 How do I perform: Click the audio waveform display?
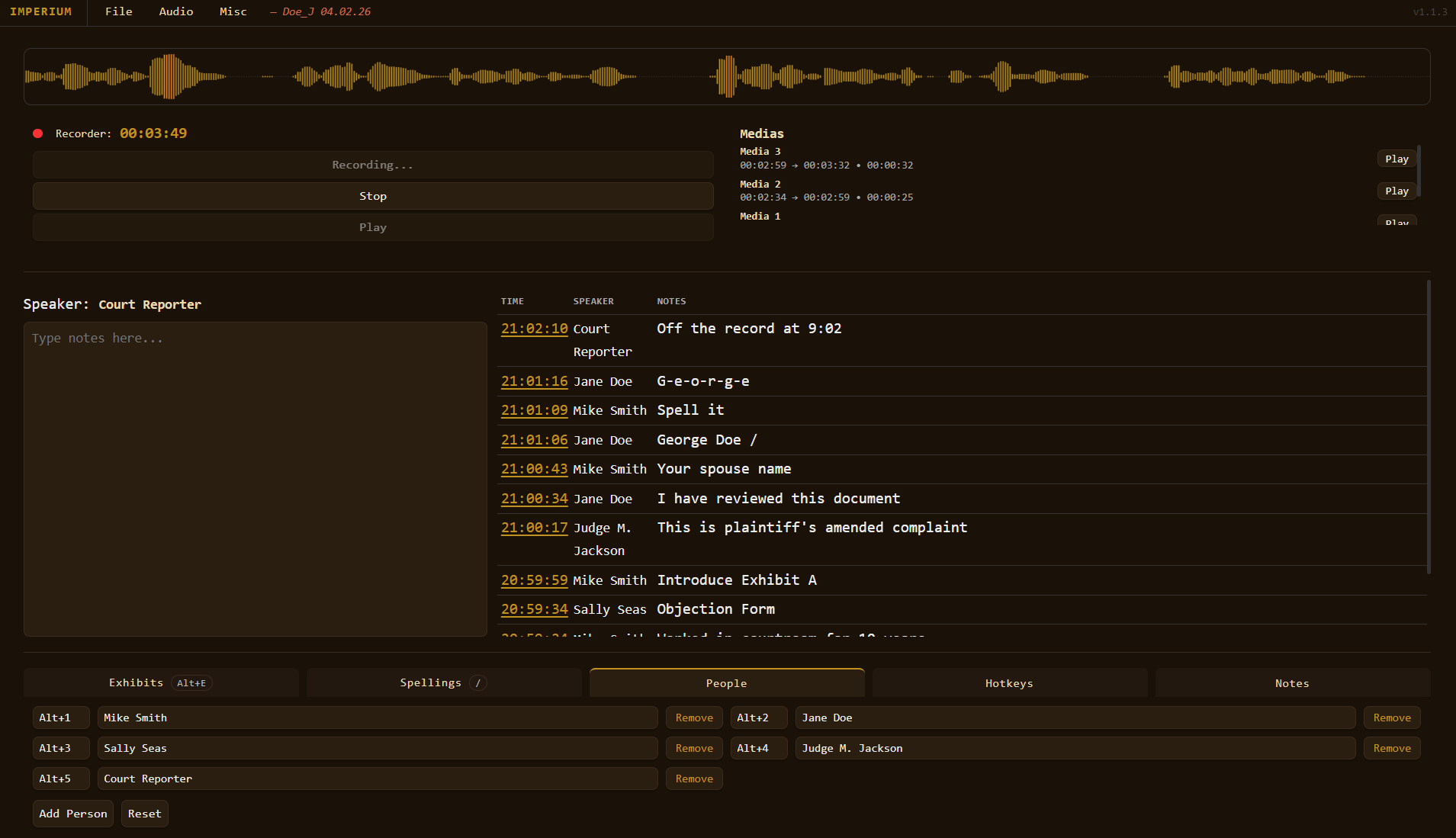pos(726,77)
